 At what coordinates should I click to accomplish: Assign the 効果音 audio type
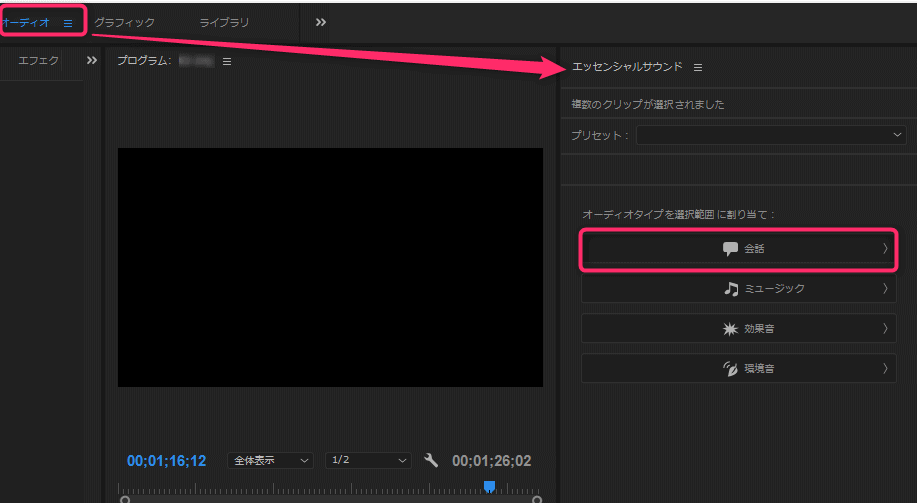[x=738, y=328]
